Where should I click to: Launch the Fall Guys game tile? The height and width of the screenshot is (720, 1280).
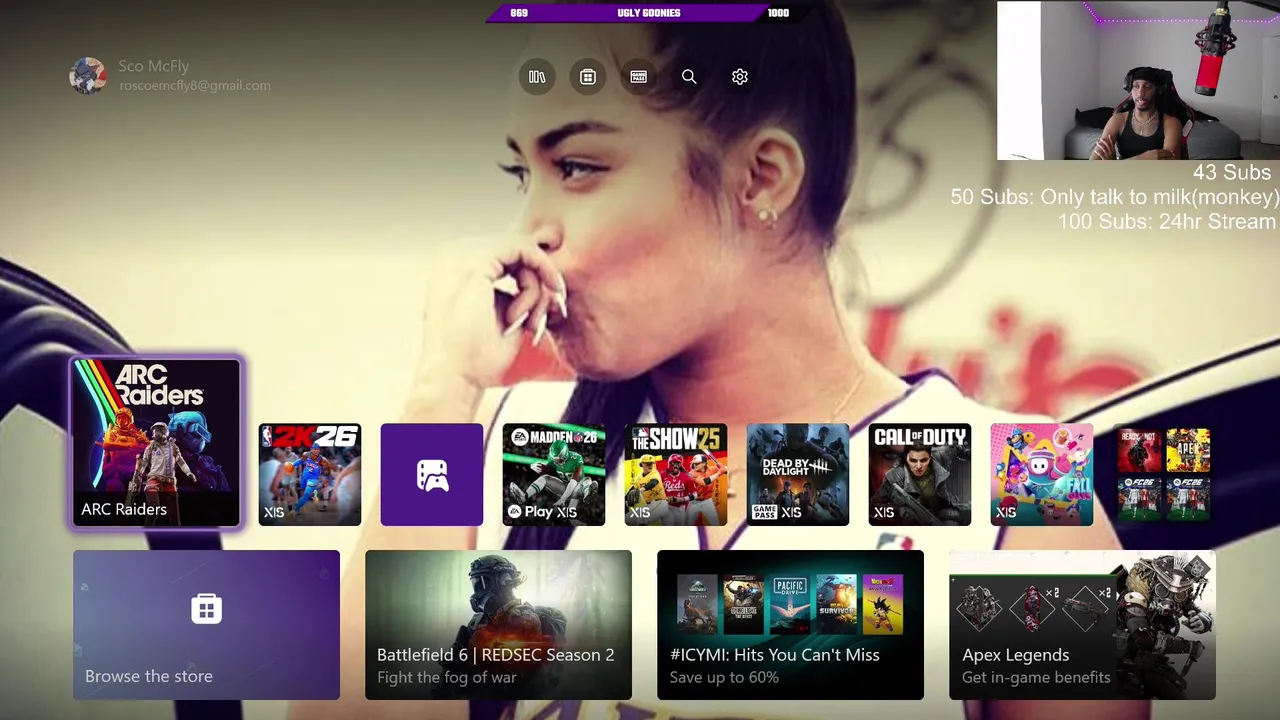point(1042,475)
